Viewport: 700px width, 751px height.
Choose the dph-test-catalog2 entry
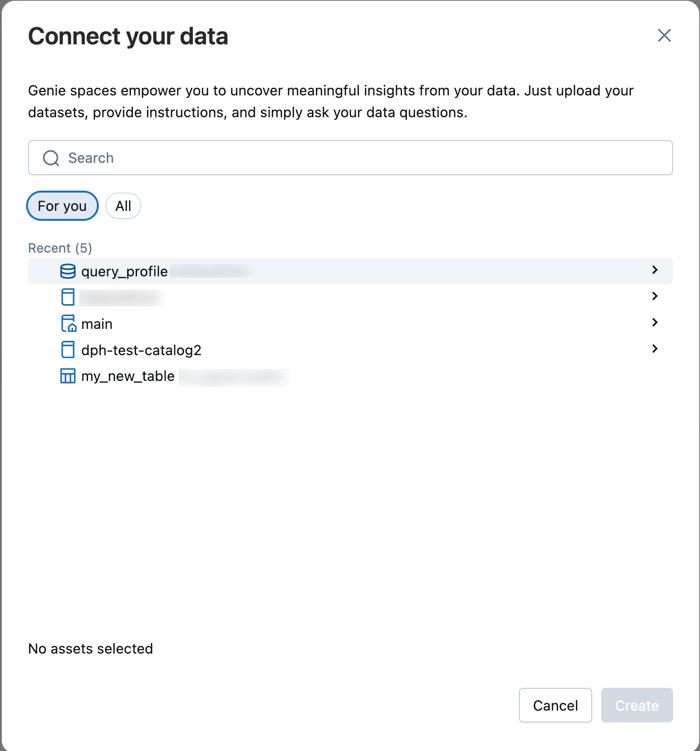(141, 350)
